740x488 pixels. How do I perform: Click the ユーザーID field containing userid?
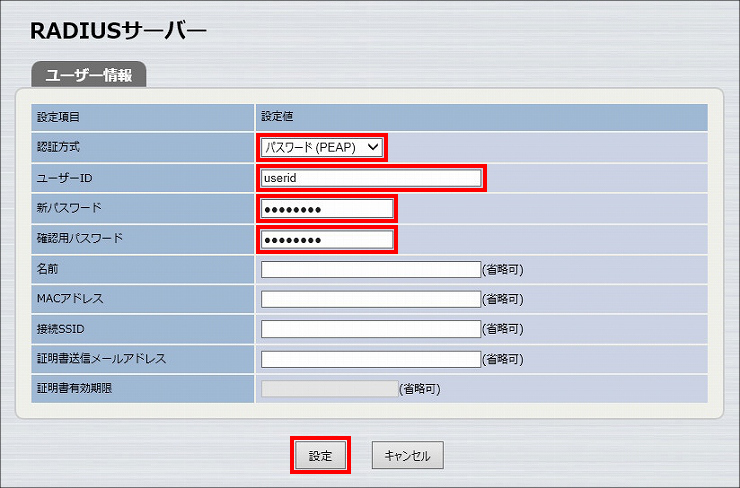tap(371, 178)
